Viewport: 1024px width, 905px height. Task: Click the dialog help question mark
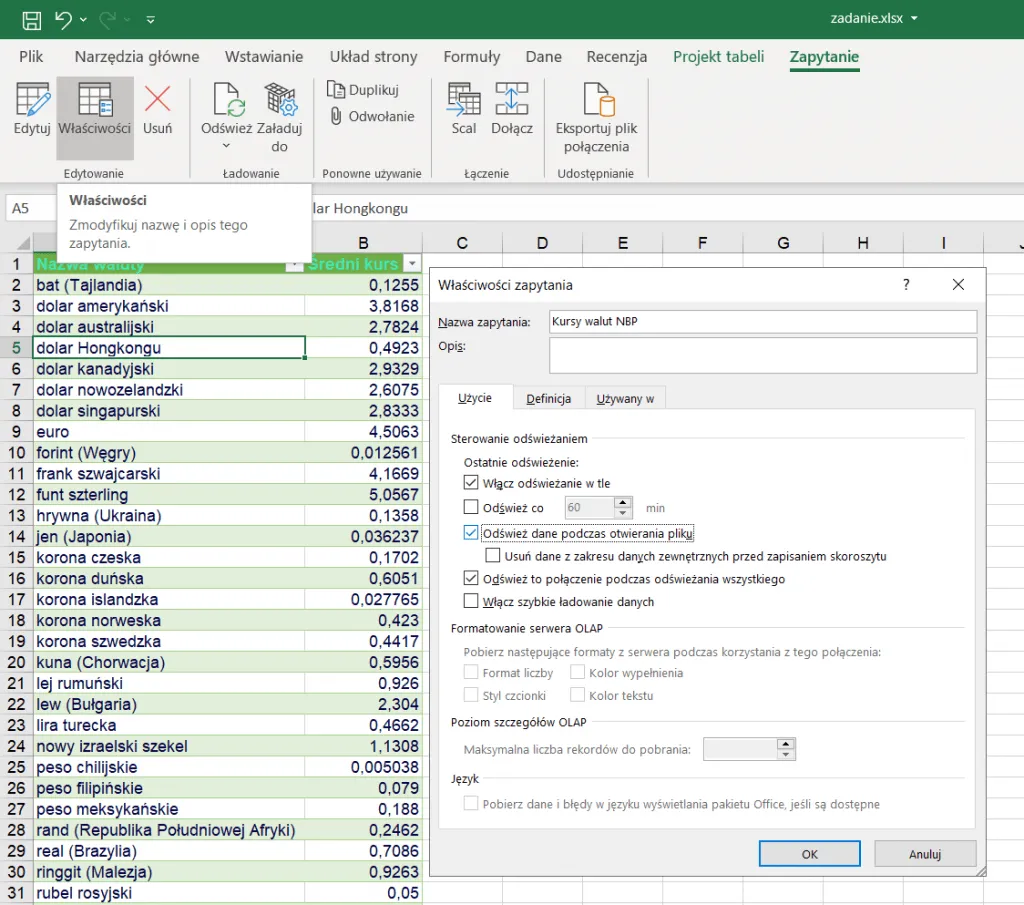tap(906, 285)
